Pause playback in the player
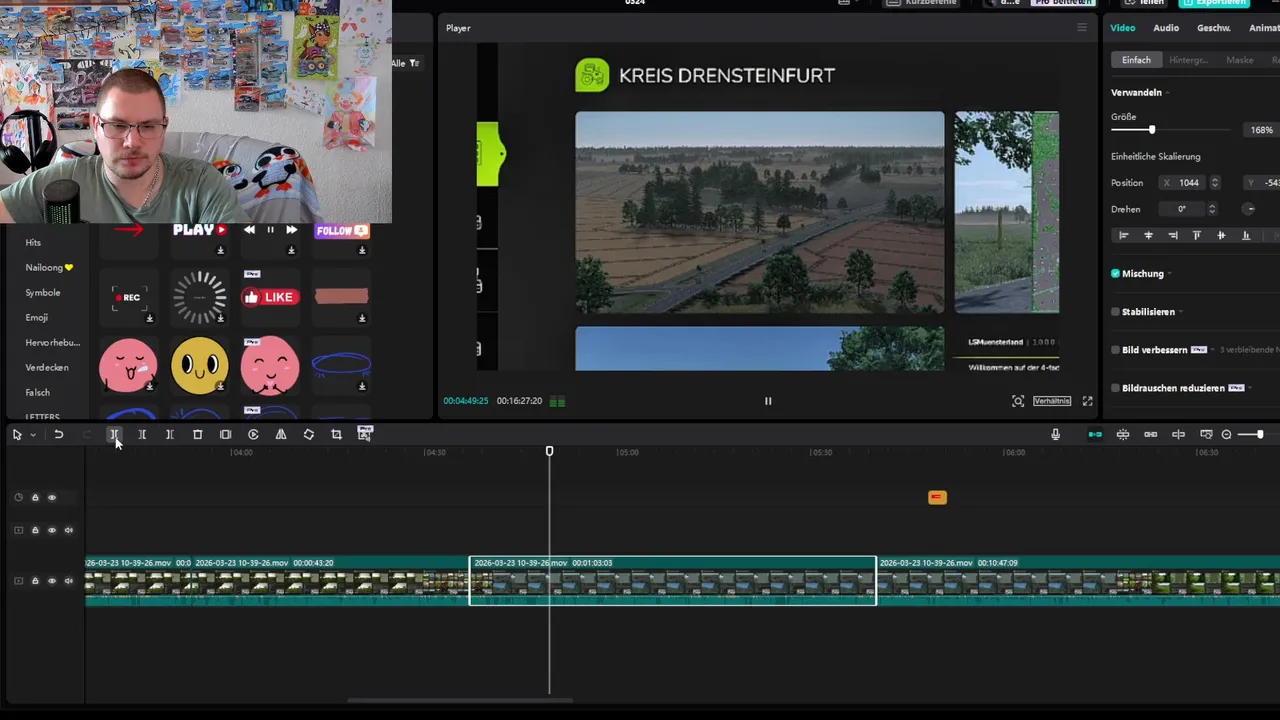The width and height of the screenshot is (1280, 720). click(768, 401)
